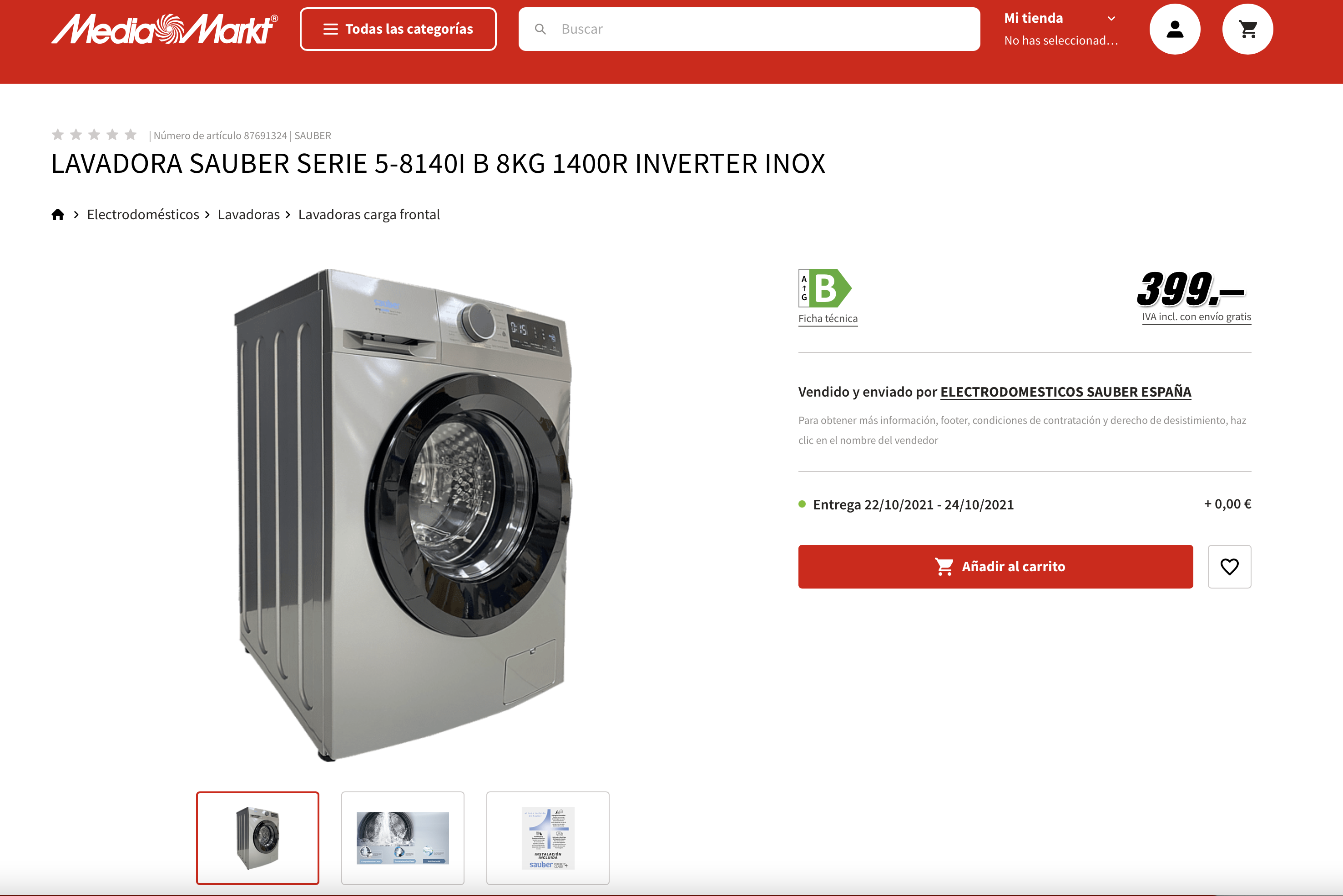The width and height of the screenshot is (1343, 896).
Task: Click the fifth rating star
Action: [131, 135]
